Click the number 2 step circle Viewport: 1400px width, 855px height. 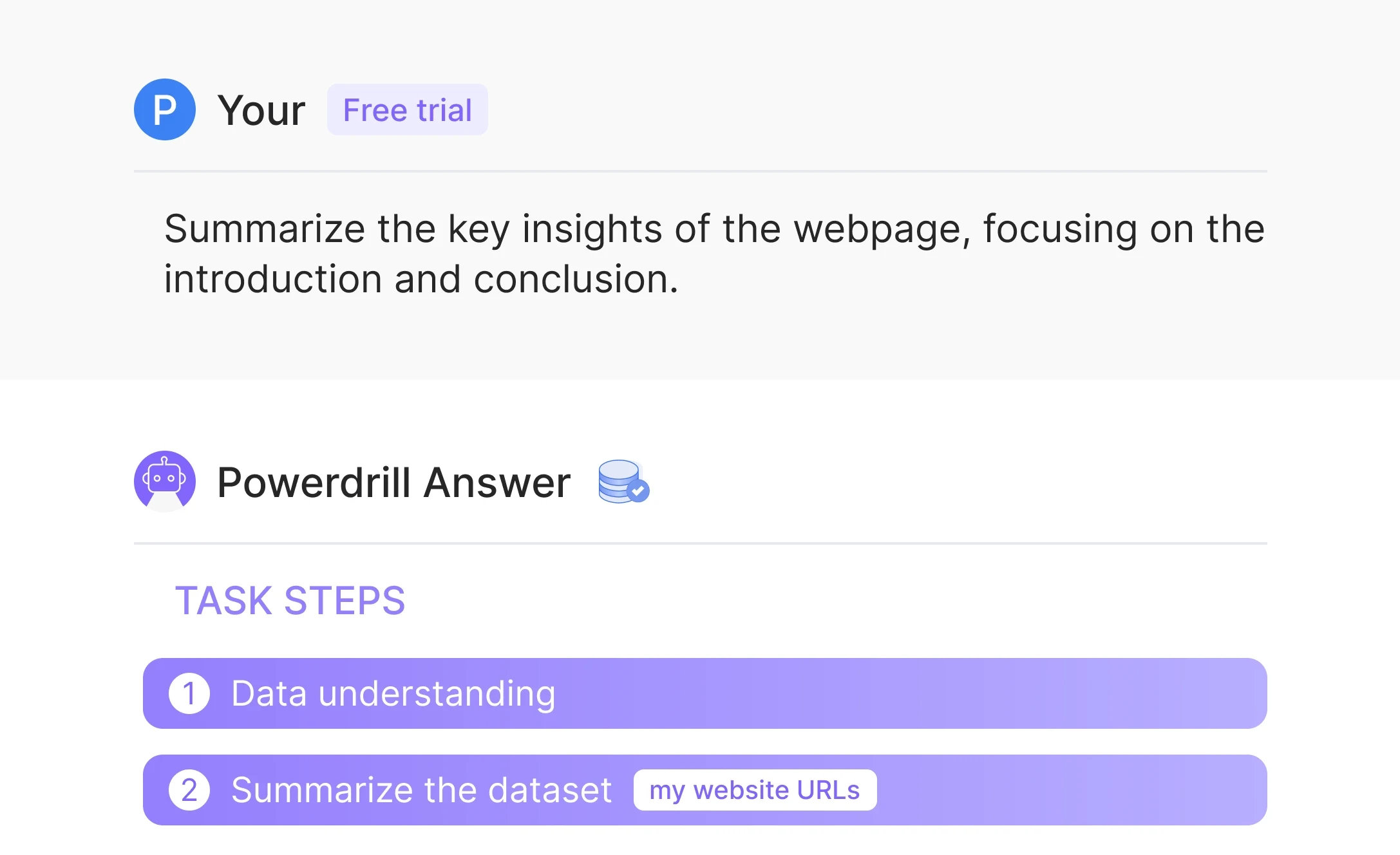click(x=189, y=790)
